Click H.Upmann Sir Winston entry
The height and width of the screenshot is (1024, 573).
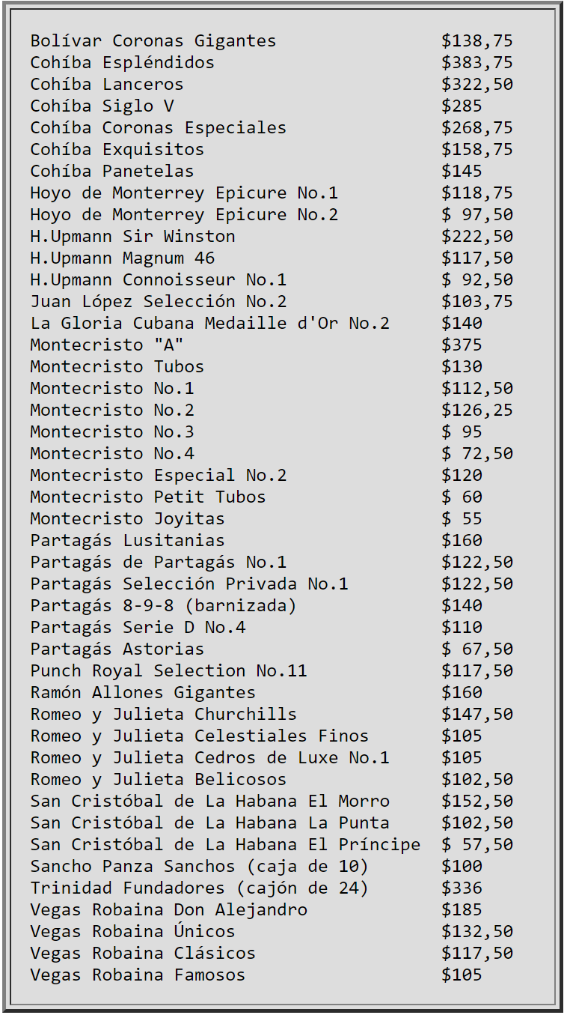coord(133,236)
